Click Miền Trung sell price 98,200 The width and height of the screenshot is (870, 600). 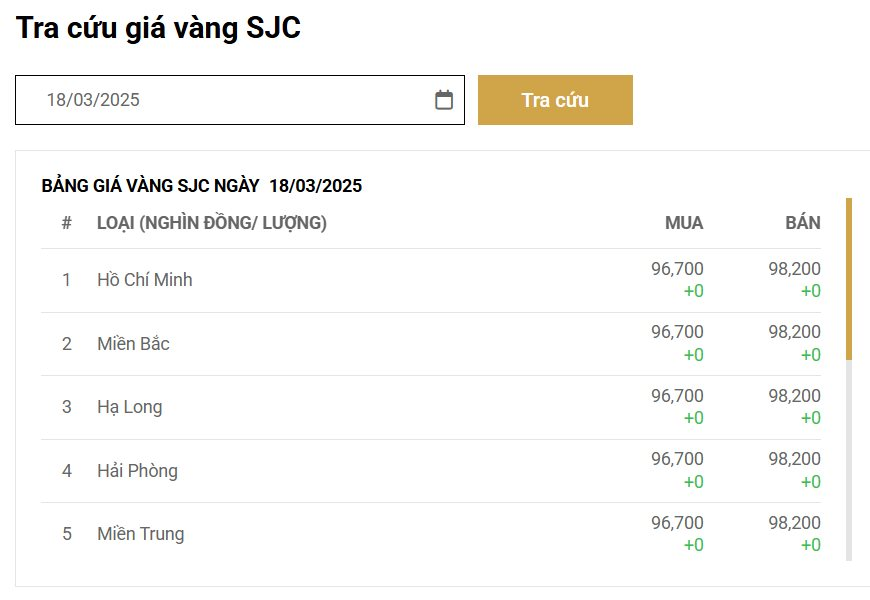point(794,523)
